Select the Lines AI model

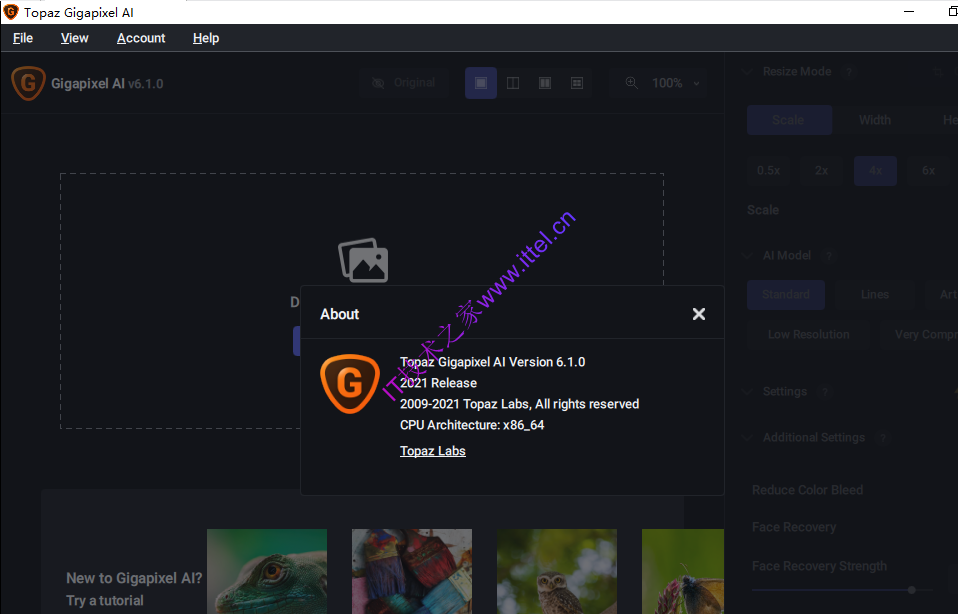pyautogui.click(x=875, y=294)
